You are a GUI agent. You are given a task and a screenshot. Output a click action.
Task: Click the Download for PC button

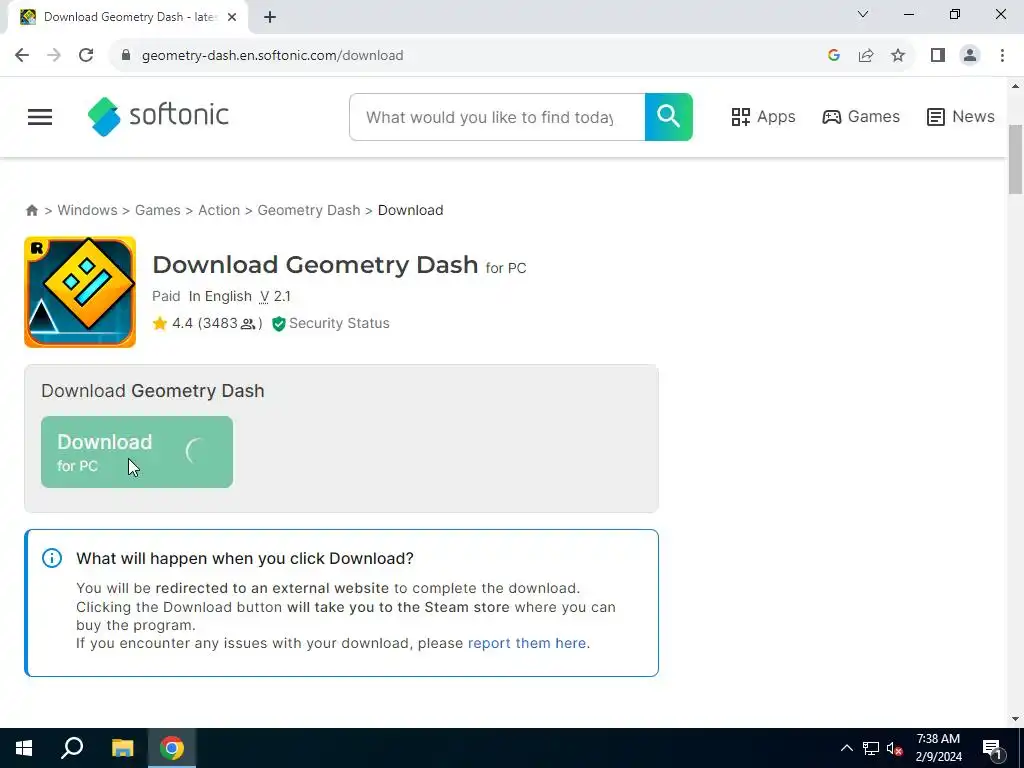pos(137,452)
